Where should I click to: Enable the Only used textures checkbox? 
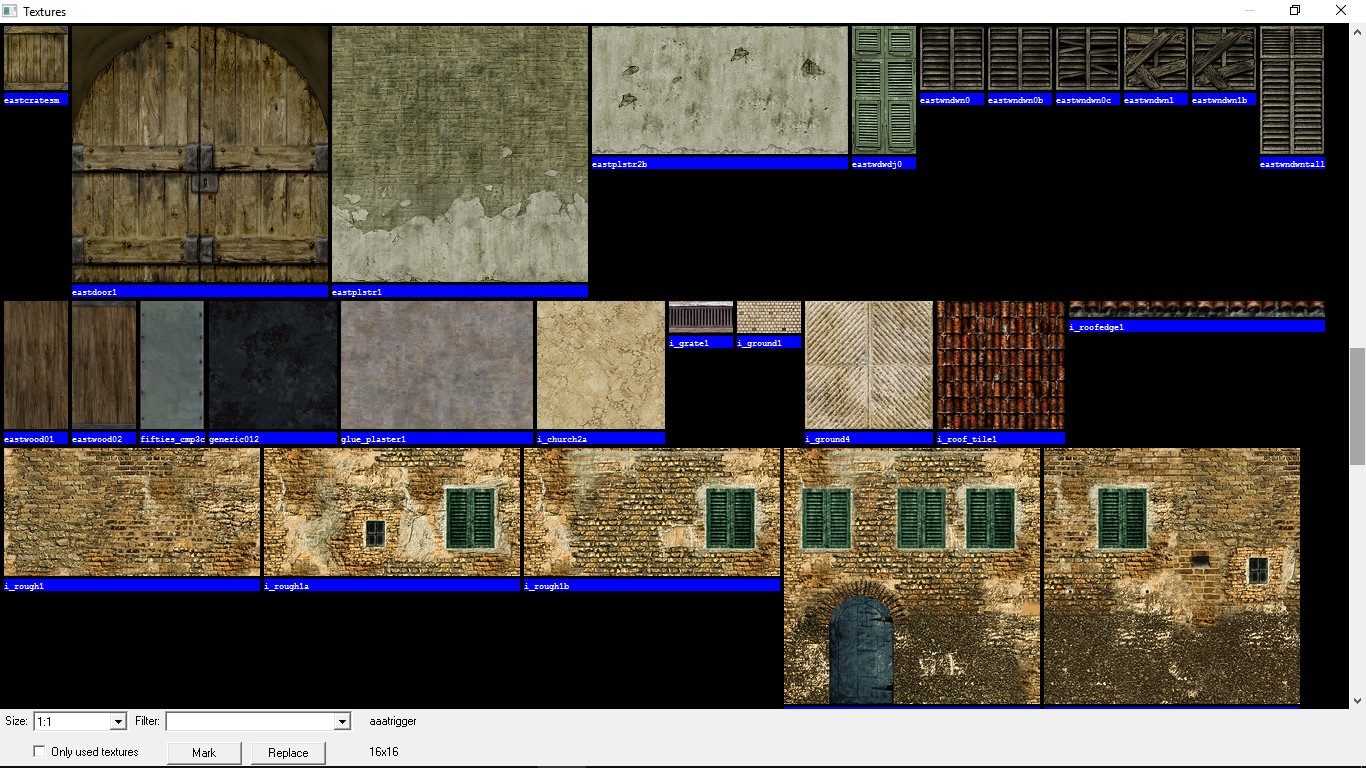(x=40, y=752)
